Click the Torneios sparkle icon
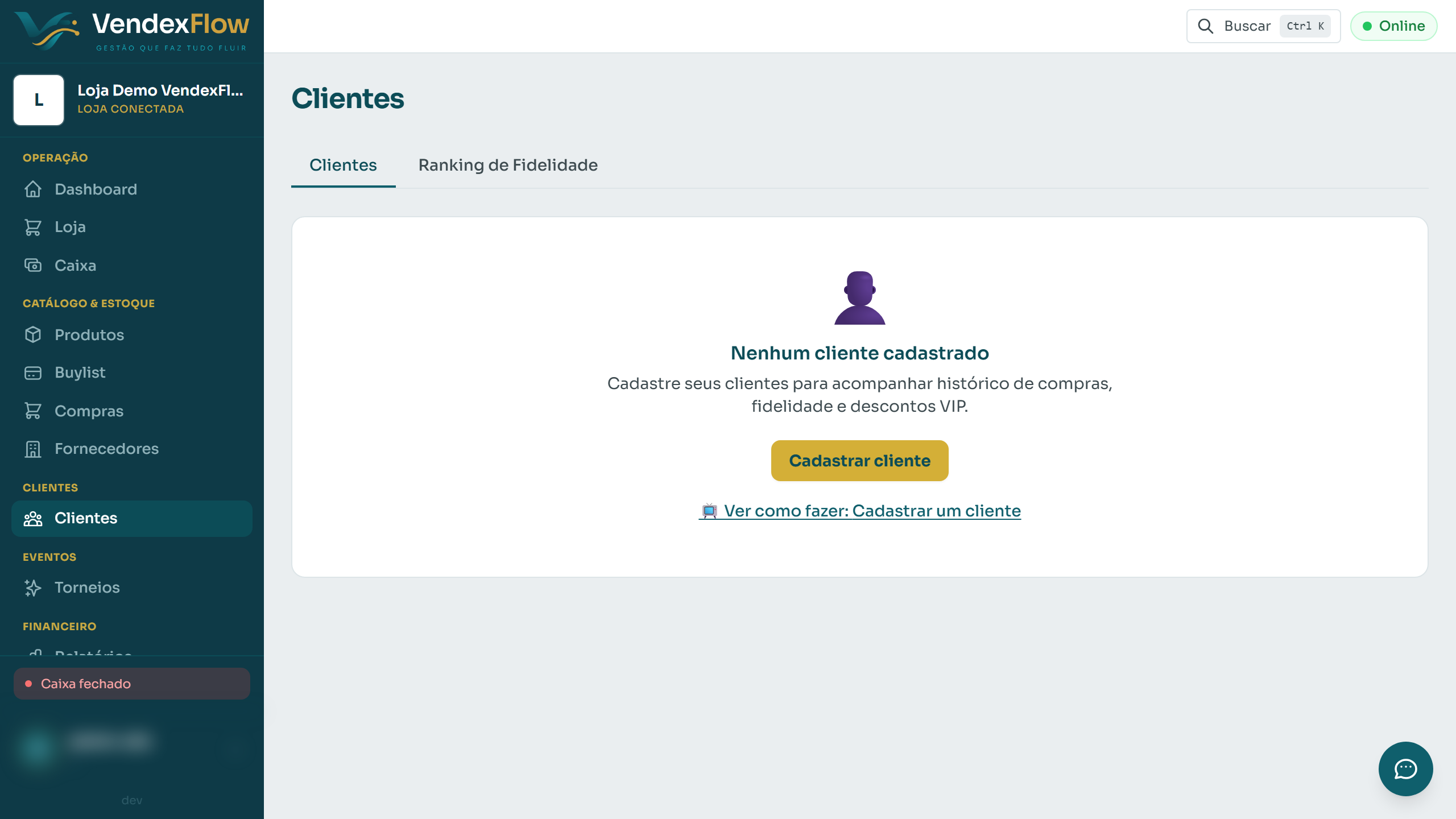 (x=33, y=588)
